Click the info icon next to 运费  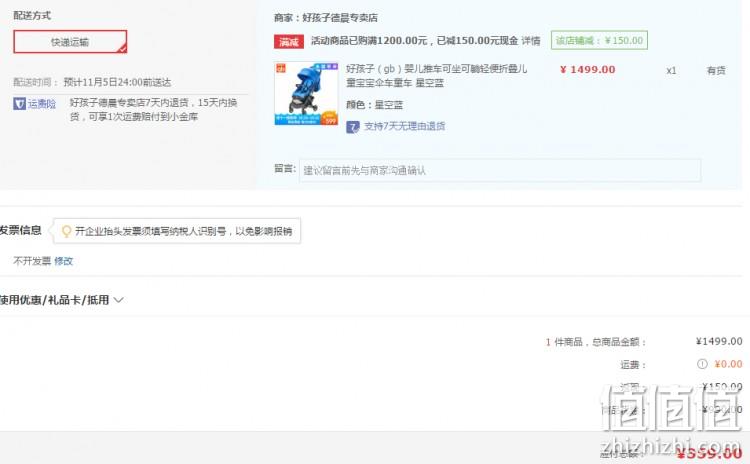(702, 364)
